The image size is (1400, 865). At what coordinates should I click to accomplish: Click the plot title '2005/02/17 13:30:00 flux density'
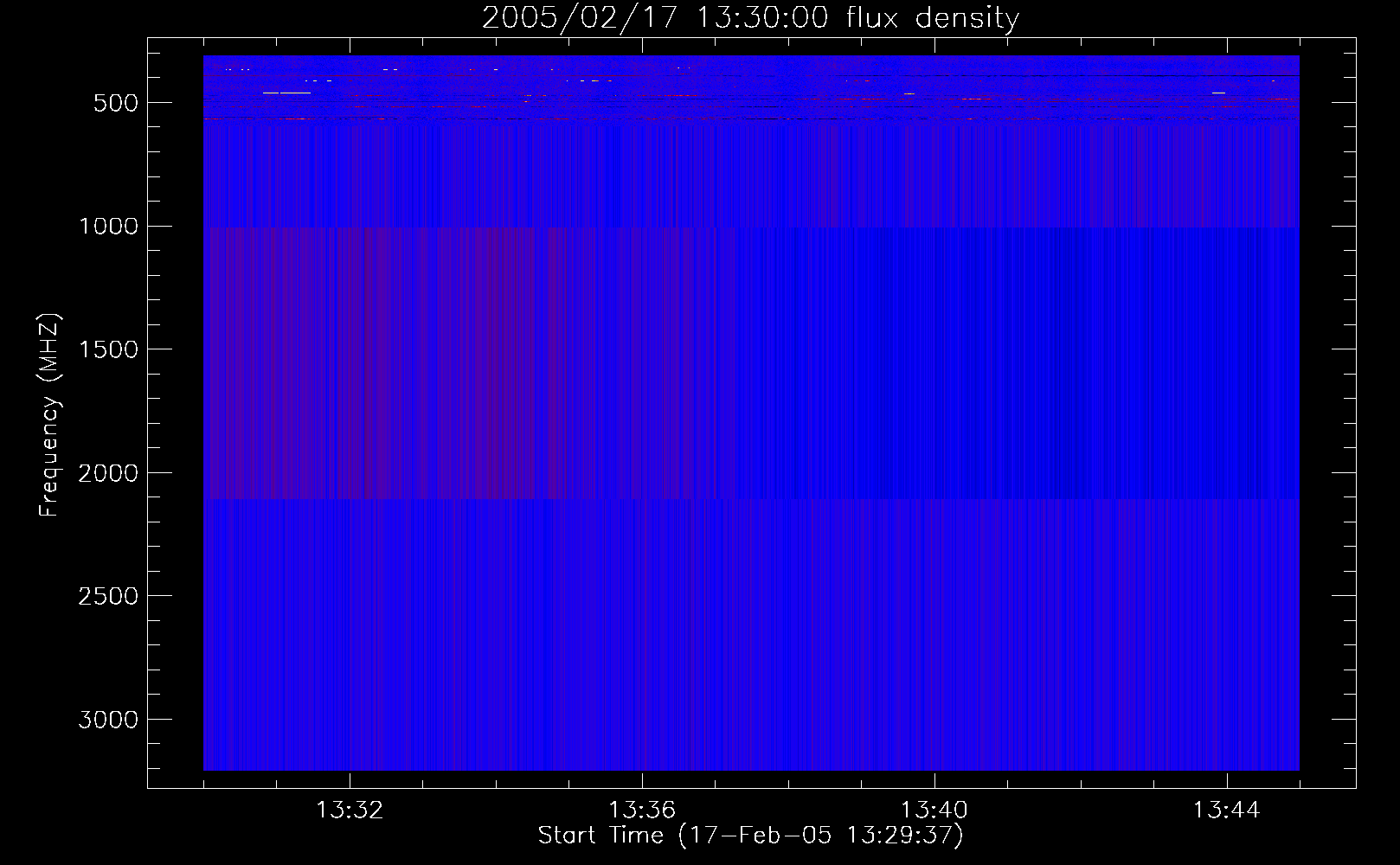750,18
